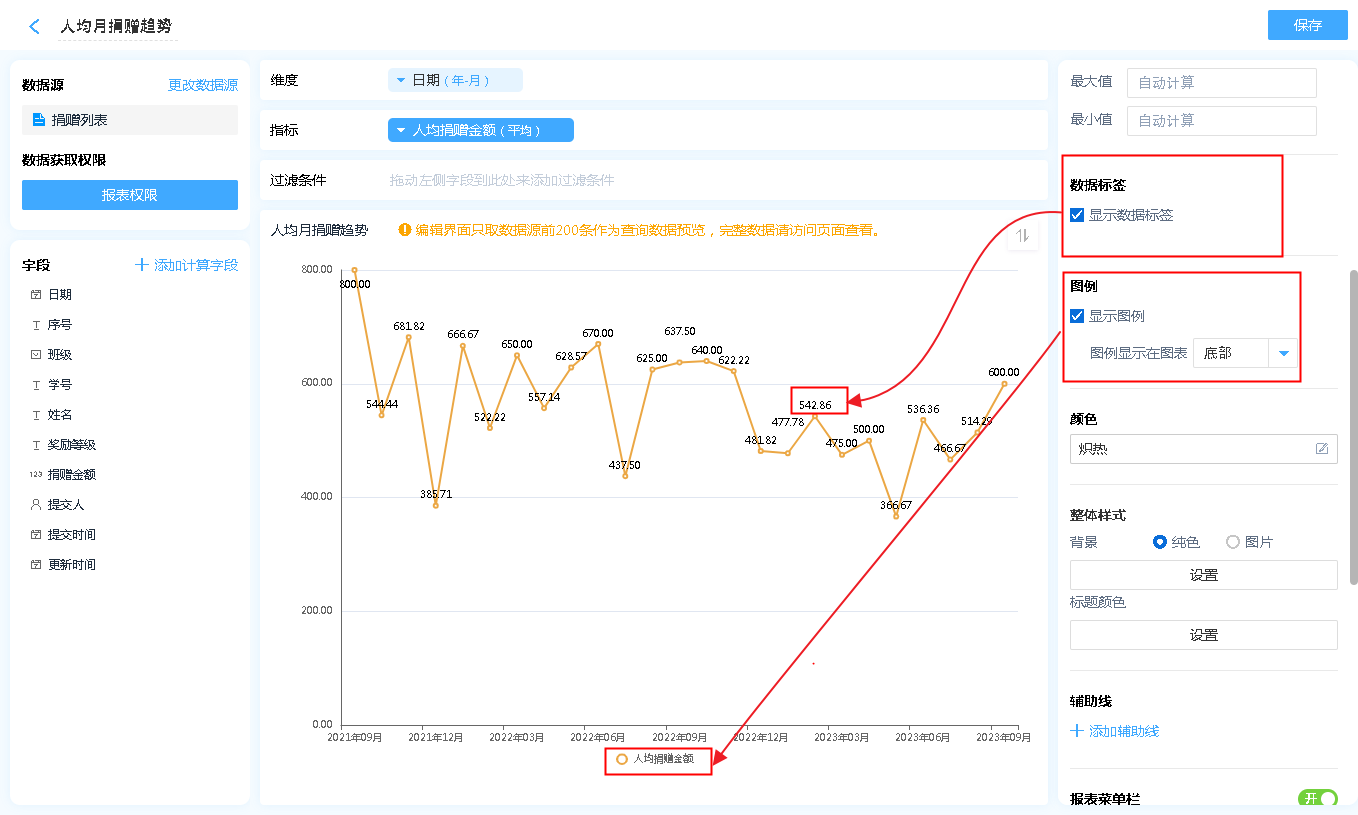Click the 最大值 input field
The image size is (1358, 815).
tap(1221, 83)
